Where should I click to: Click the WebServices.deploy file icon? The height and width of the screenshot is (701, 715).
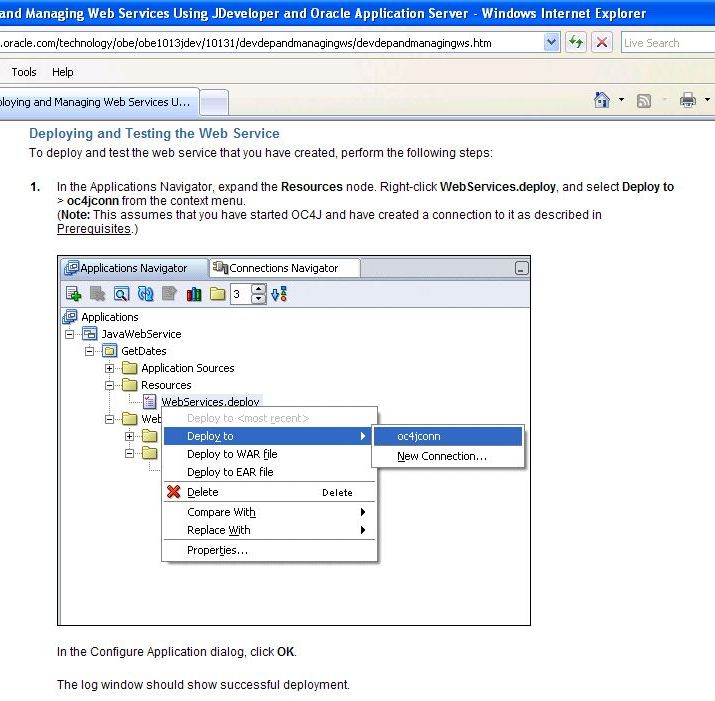tap(150, 402)
